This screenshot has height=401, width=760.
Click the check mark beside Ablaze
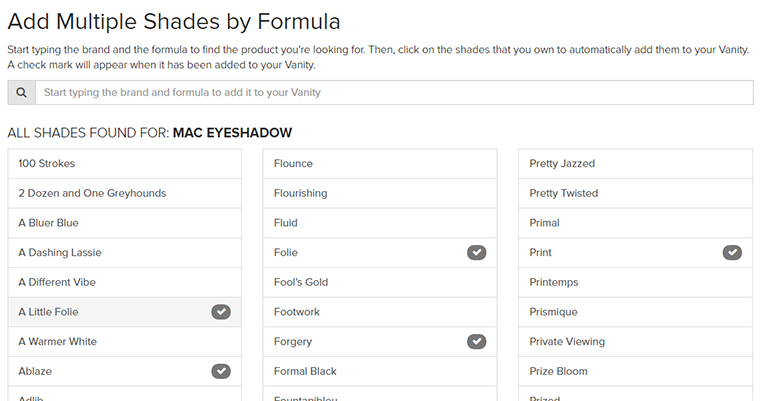[x=221, y=371]
